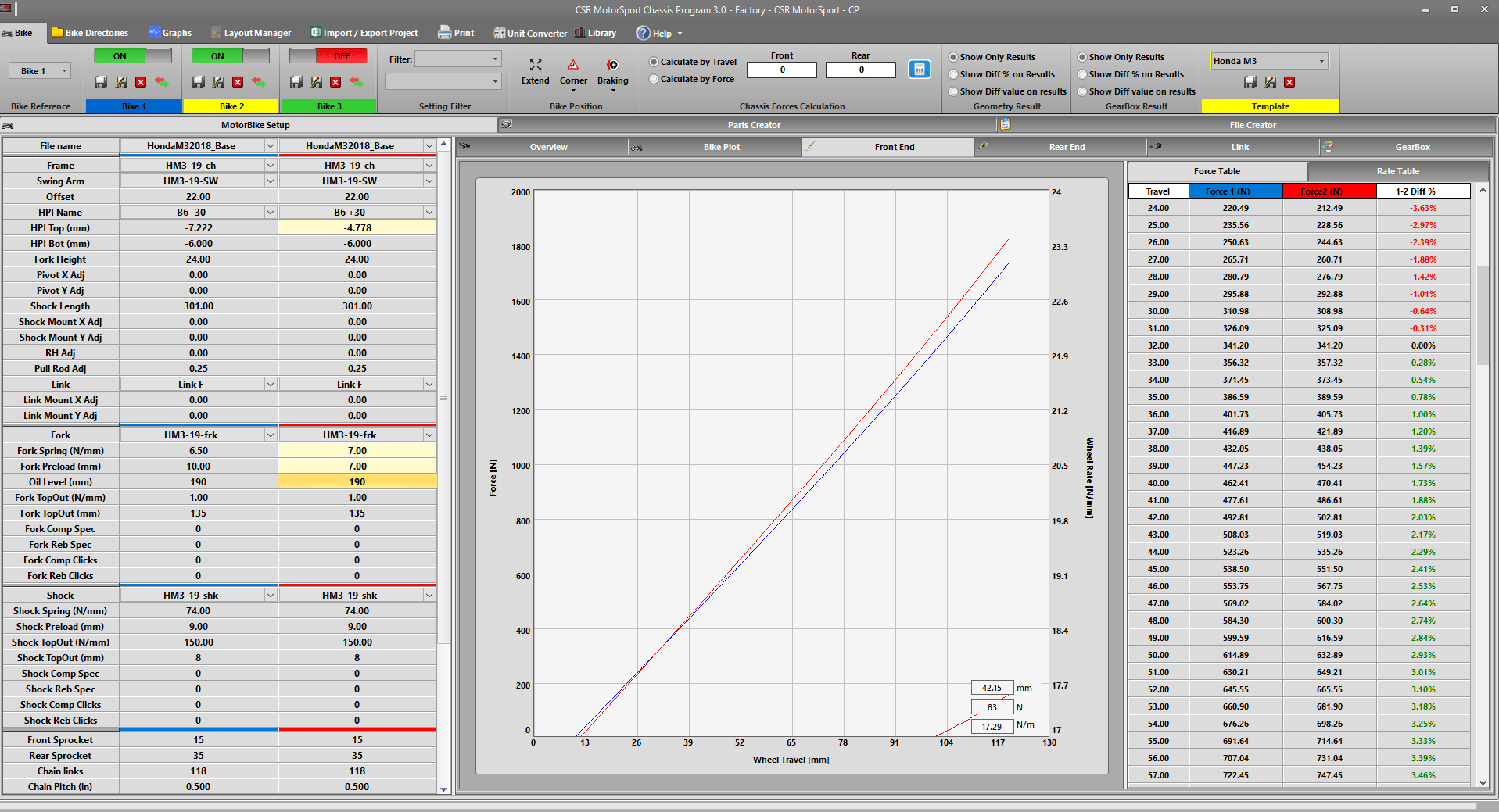Click the red delete icon for Bike 2
1499x812 pixels.
click(x=238, y=82)
